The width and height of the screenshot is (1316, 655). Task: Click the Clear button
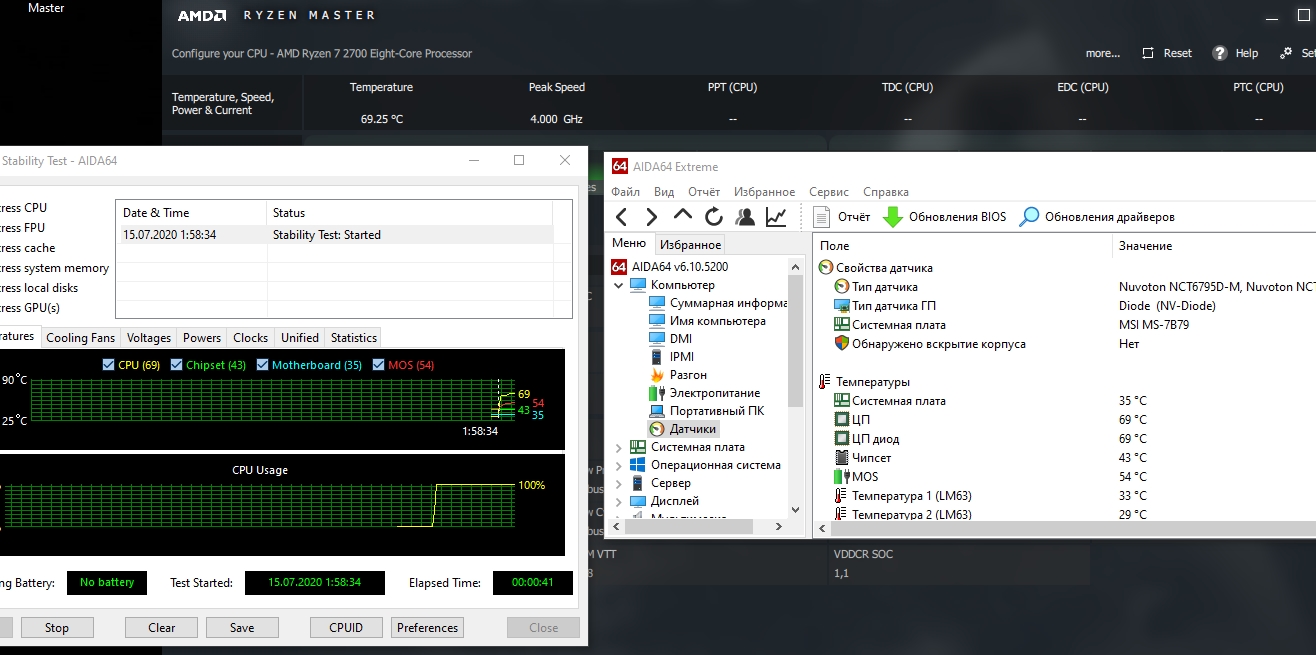[x=162, y=628]
